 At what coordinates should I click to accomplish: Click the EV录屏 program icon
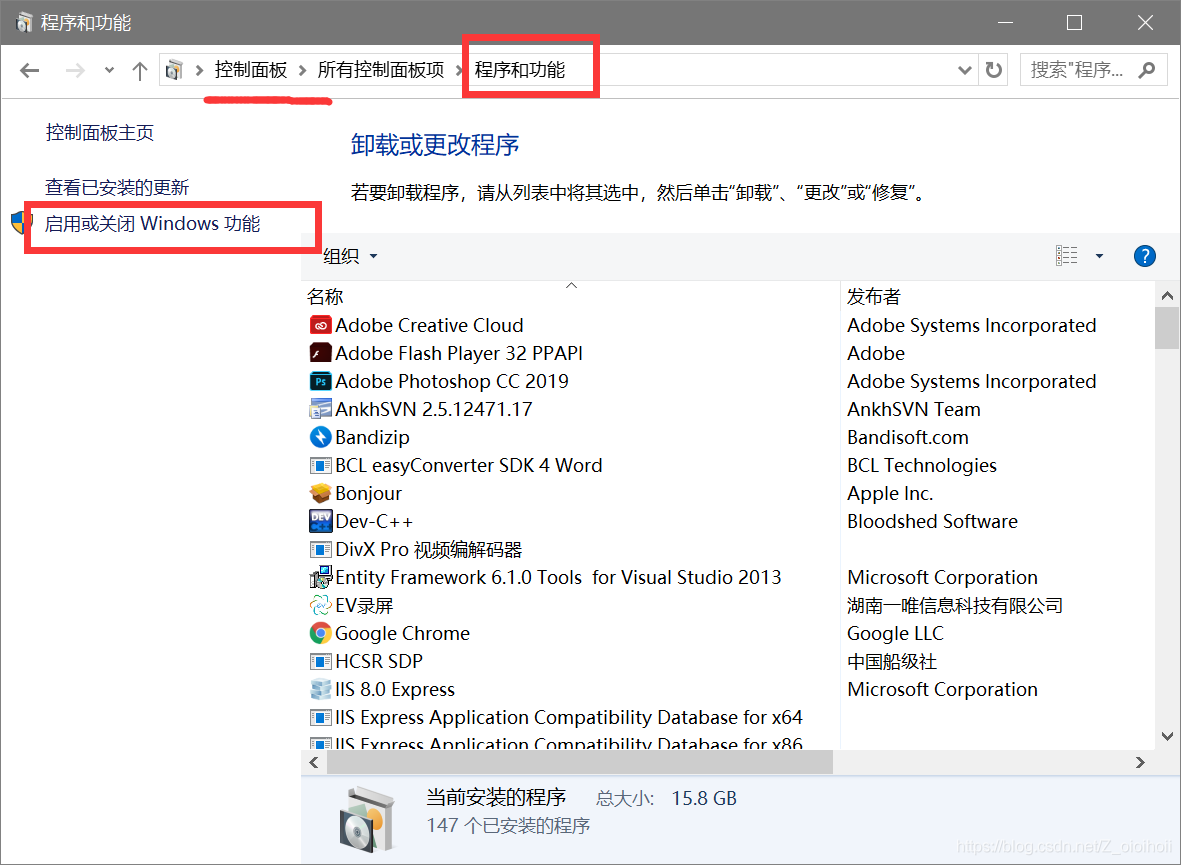pyautogui.click(x=321, y=605)
